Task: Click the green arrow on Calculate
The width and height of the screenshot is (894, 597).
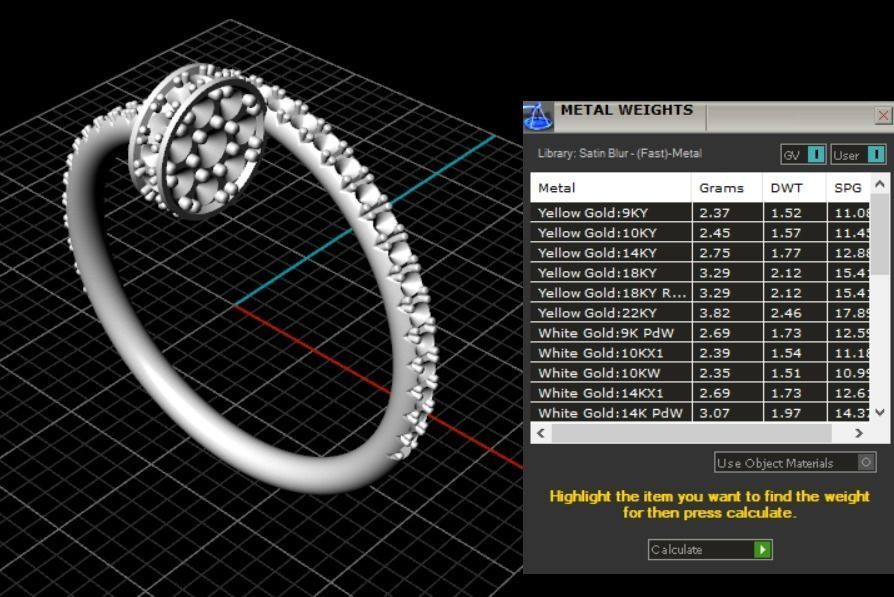Action: click(x=762, y=550)
